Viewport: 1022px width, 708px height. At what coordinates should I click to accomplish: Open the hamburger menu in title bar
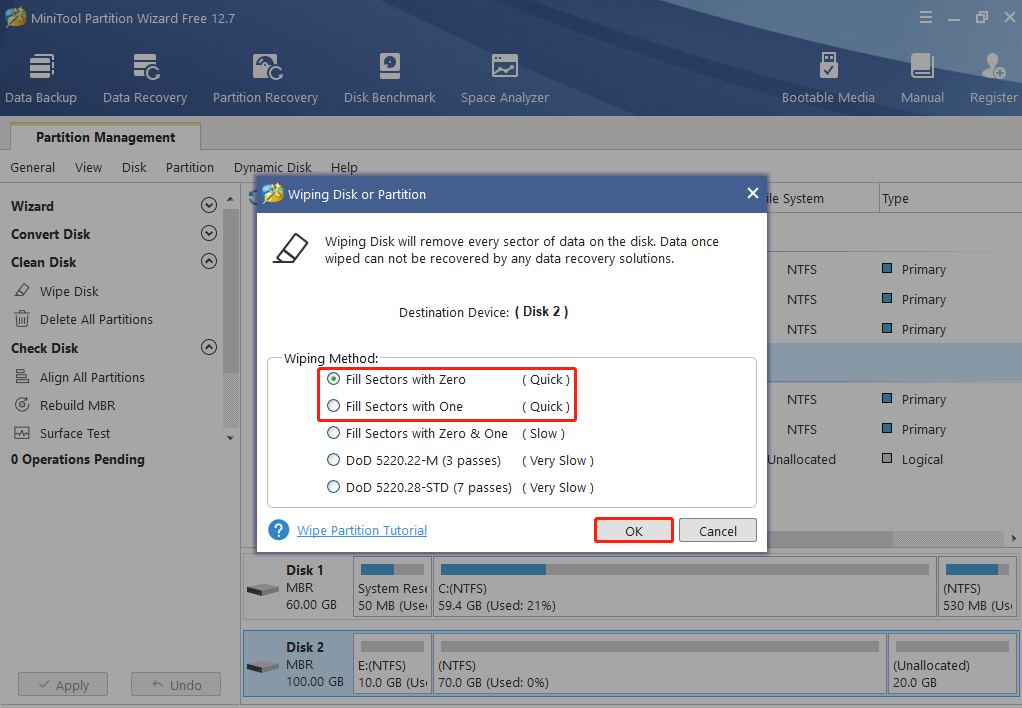[x=926, y=18]
